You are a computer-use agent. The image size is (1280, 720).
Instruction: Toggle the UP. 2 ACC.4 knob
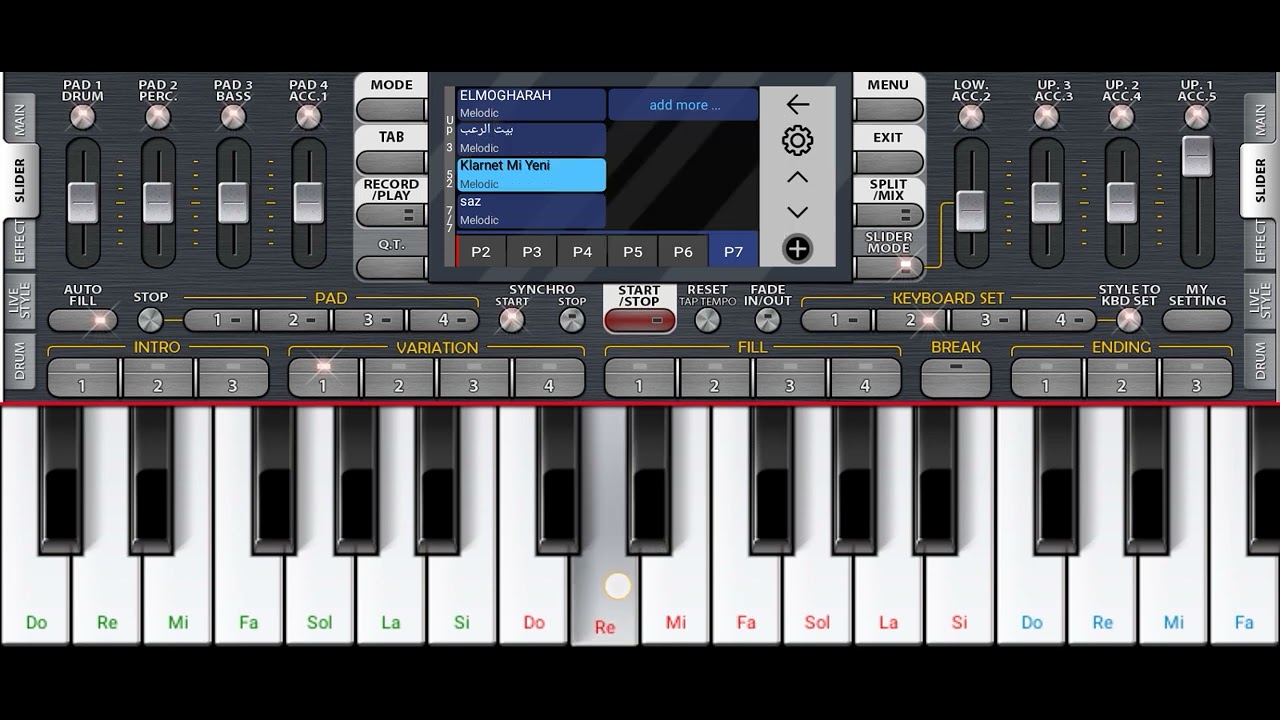[x=1121, y=117]
